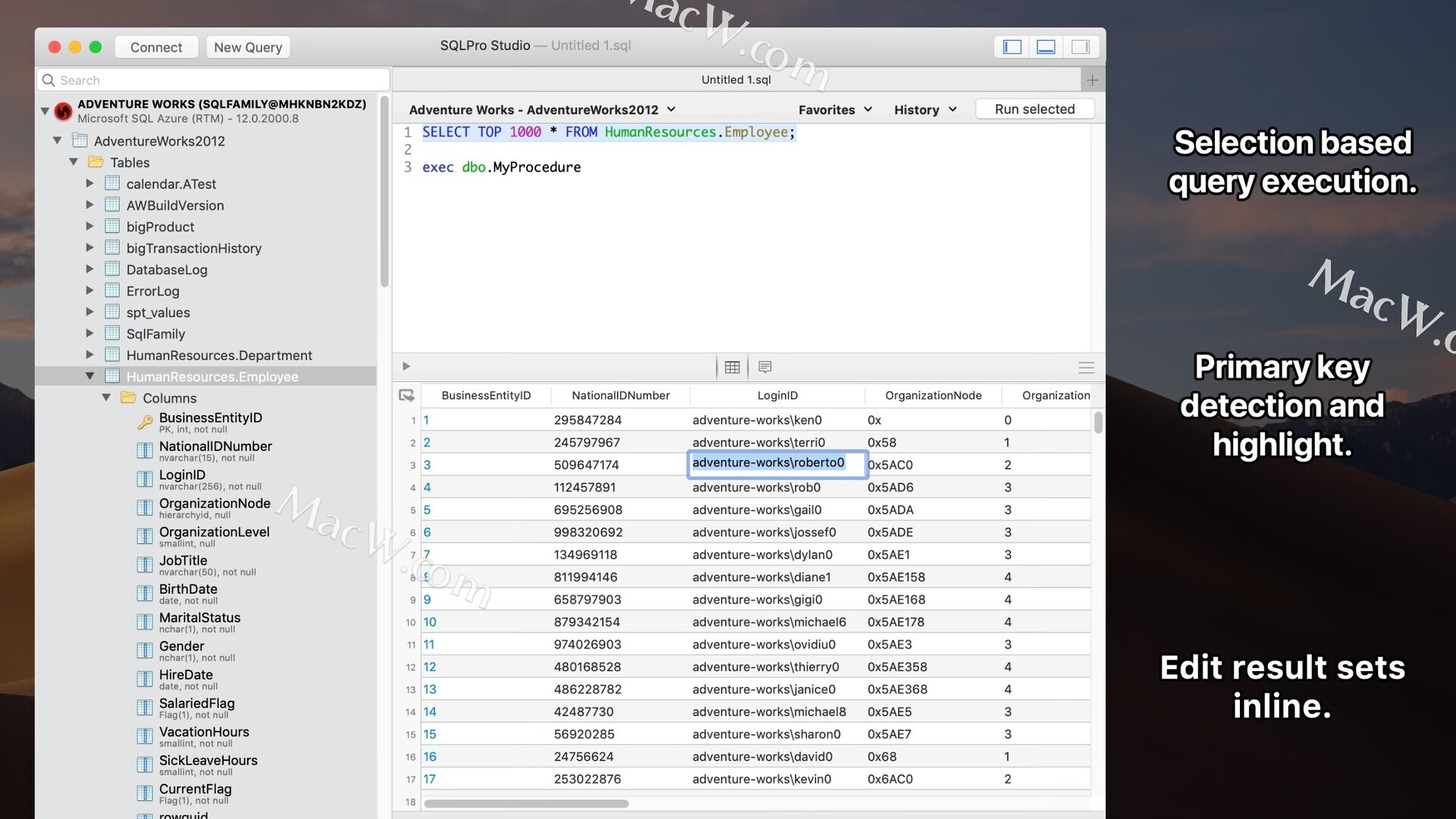Open the Favorites dropdown

point(835,110)
